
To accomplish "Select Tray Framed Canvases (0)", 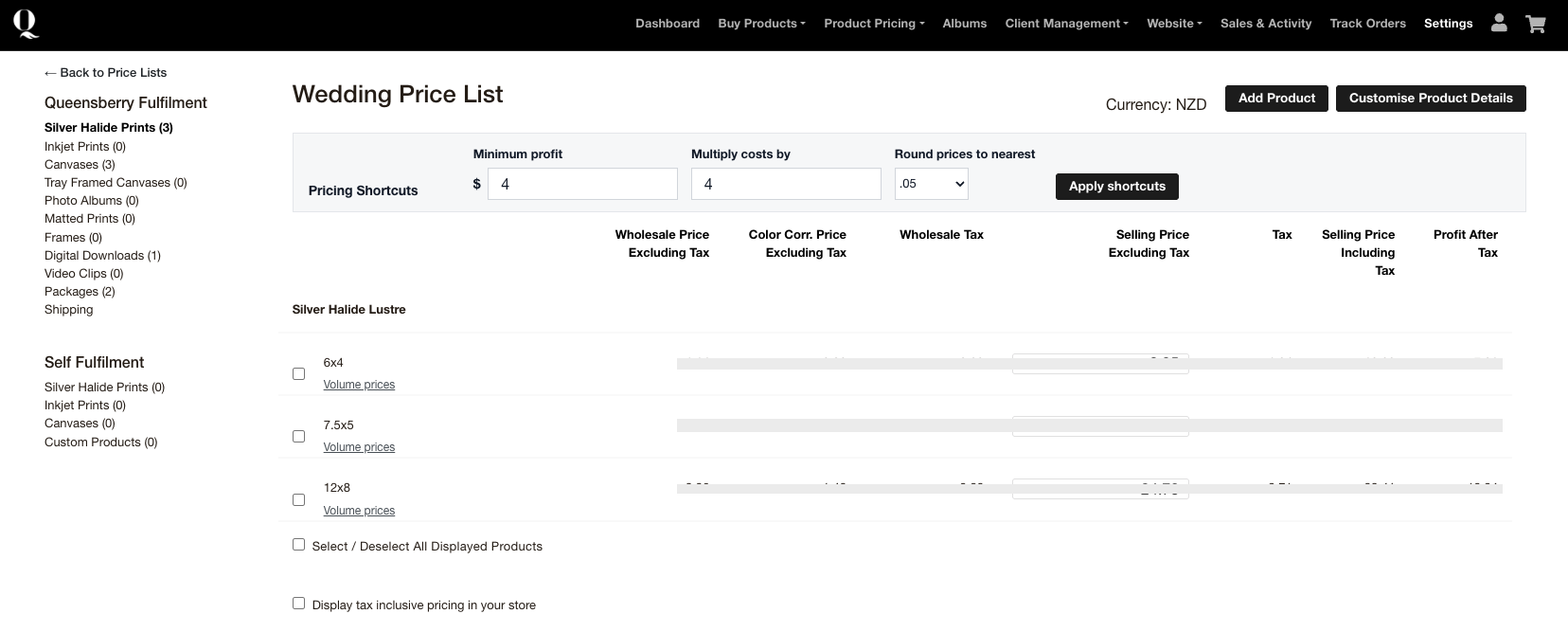I will [x=116, y=183].
